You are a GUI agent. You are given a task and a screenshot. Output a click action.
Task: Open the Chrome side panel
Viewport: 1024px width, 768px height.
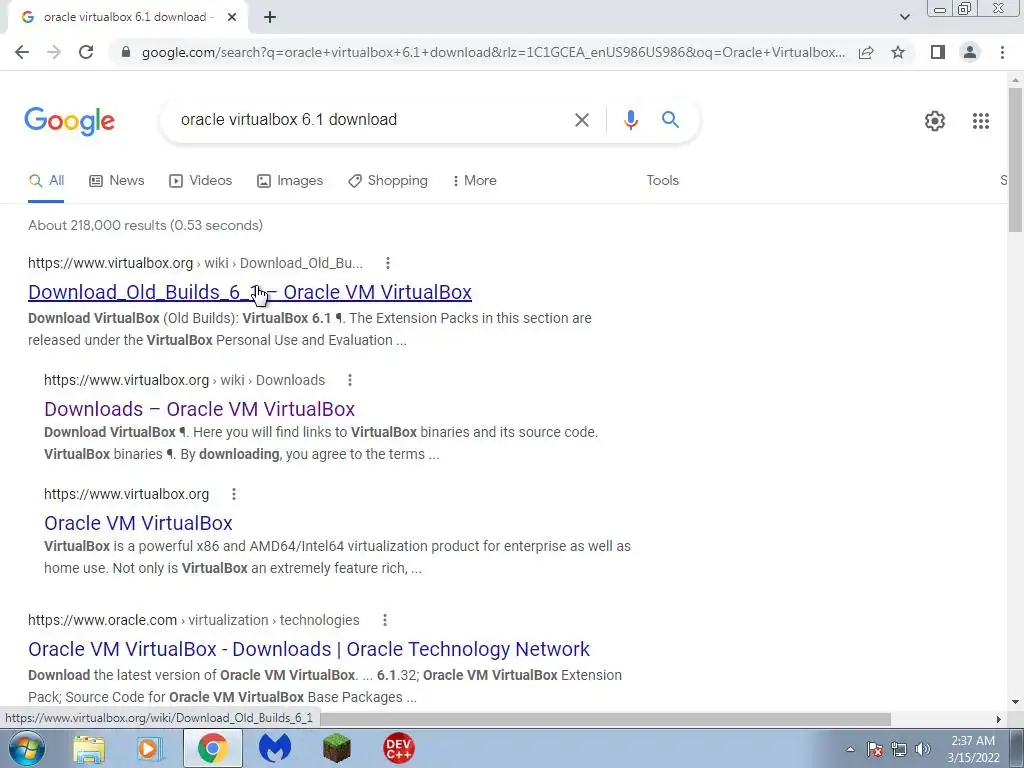click(938, 52)
